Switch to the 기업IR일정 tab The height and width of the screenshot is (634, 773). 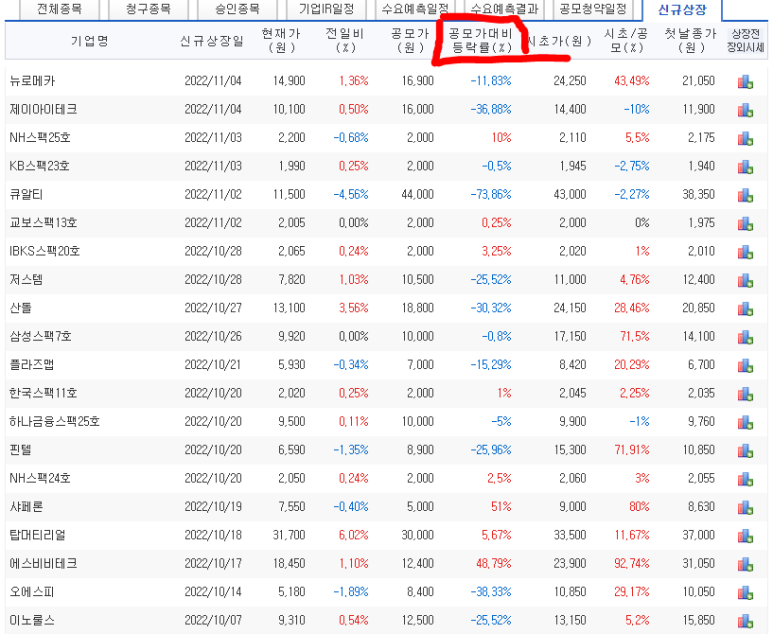coord(326,9)
